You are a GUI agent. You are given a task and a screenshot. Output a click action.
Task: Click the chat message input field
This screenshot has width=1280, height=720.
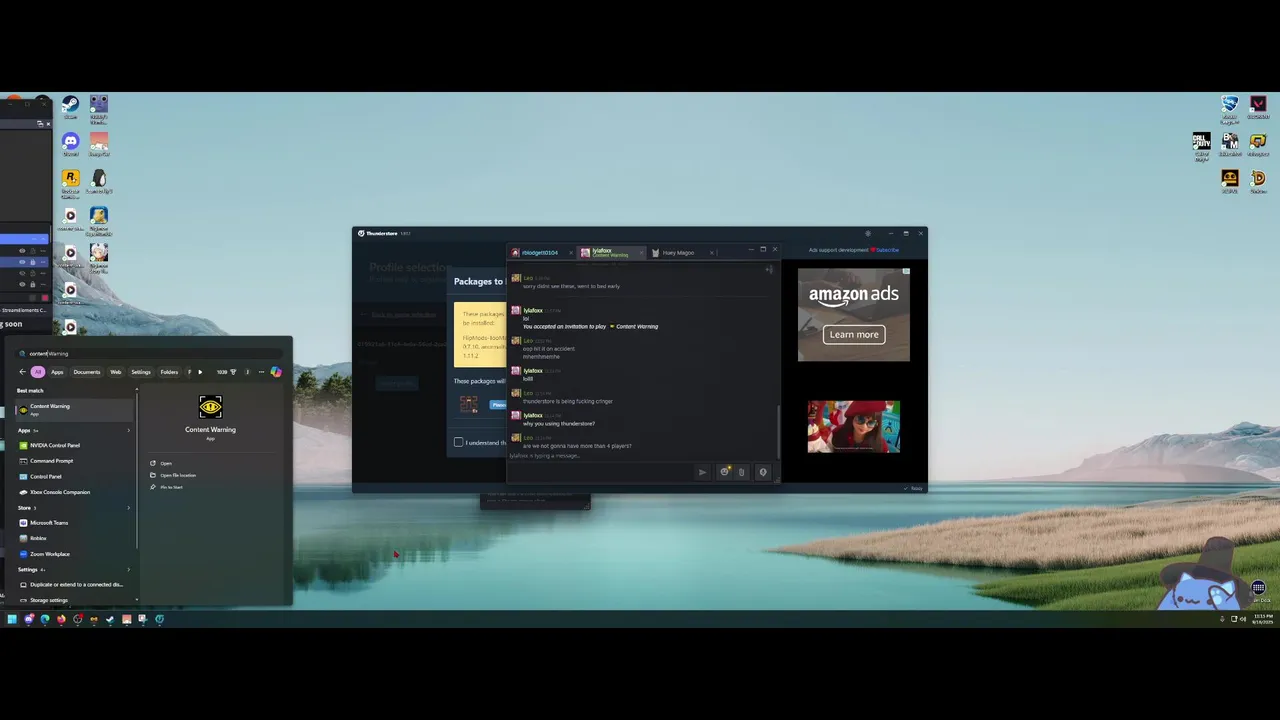tap(600, 472)
